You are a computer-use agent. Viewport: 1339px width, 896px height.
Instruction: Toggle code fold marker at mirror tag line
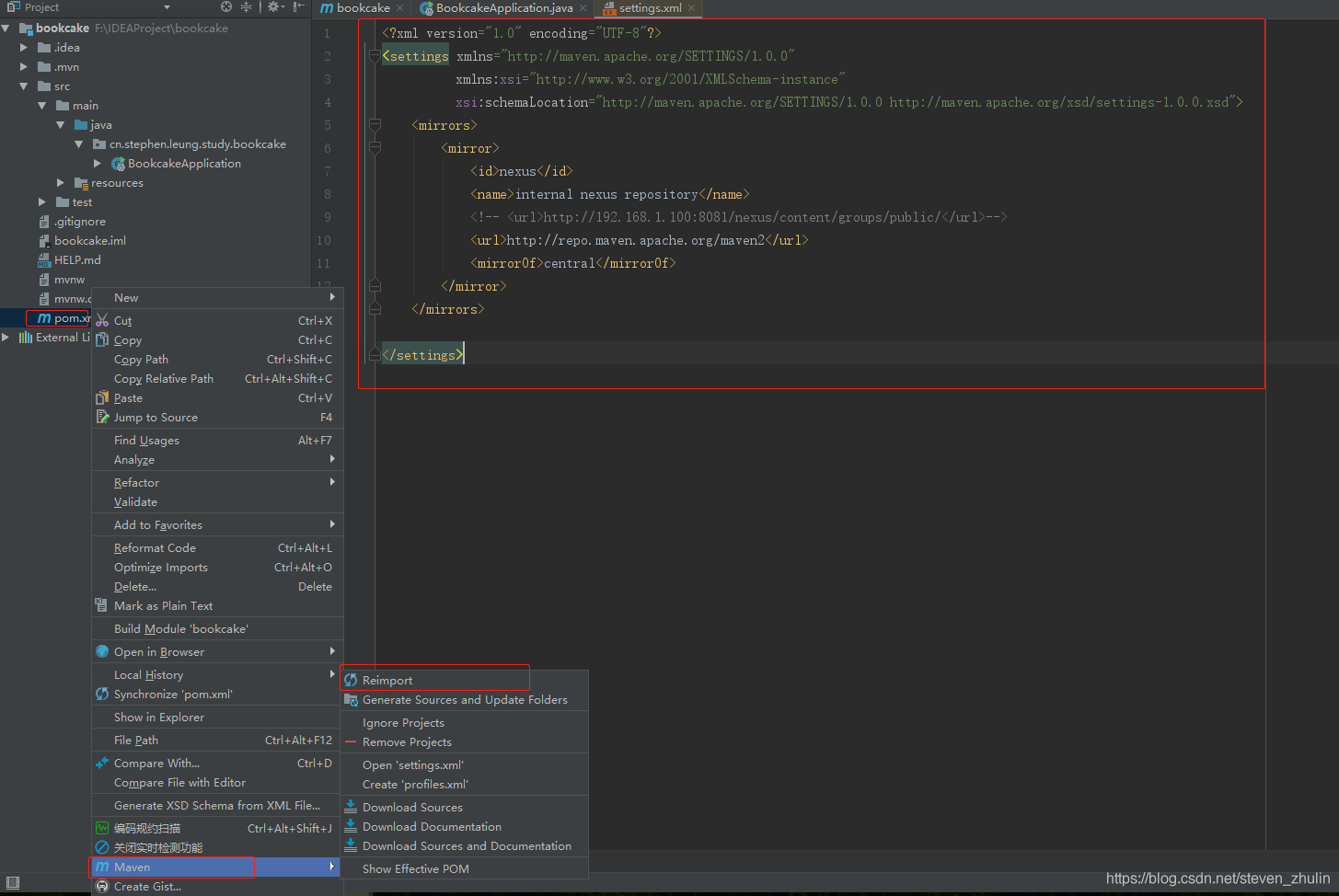[375, 148]
